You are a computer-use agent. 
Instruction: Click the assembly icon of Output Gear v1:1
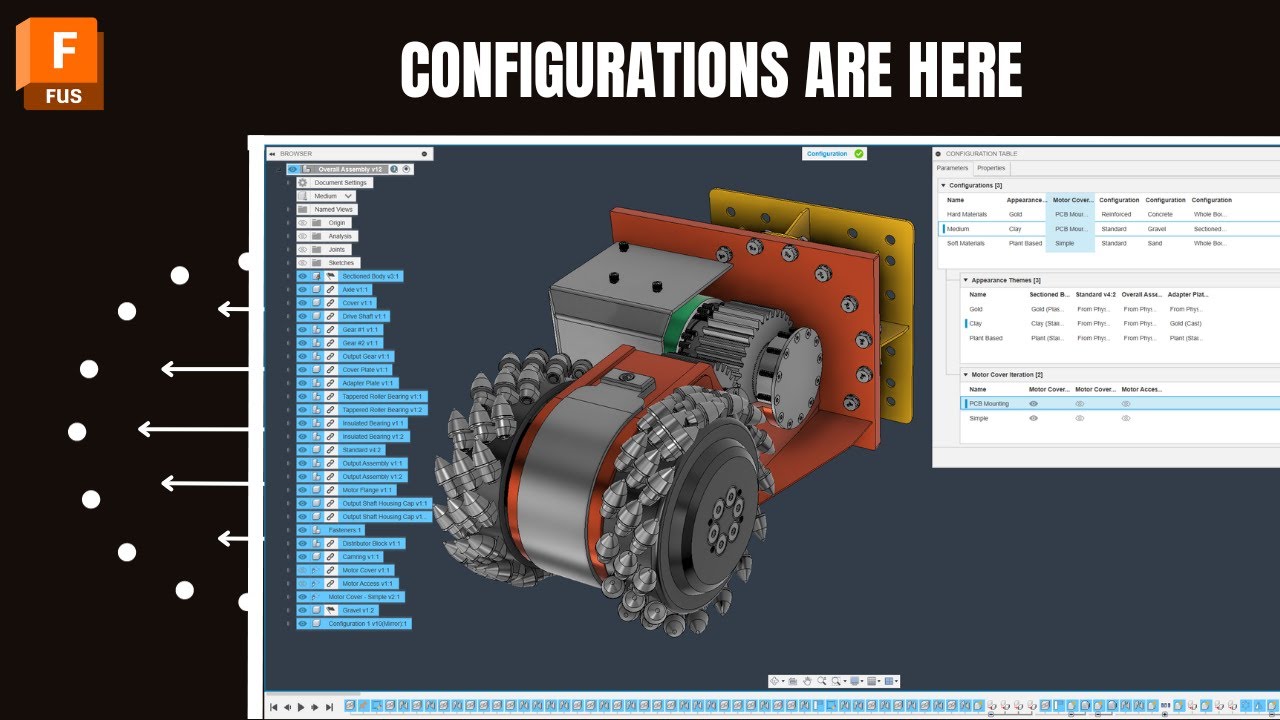tap(316, 356)
